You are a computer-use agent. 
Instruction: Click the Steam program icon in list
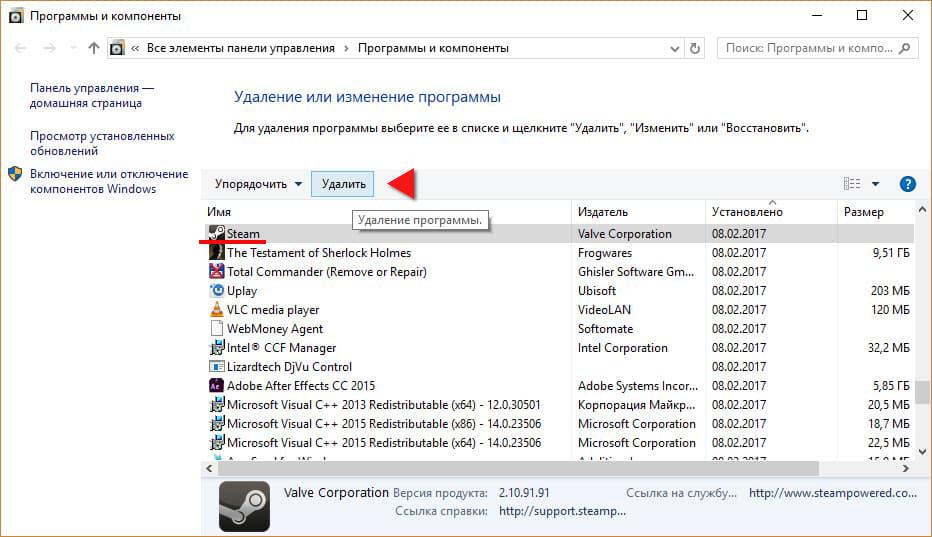click(x=216, y=233)
